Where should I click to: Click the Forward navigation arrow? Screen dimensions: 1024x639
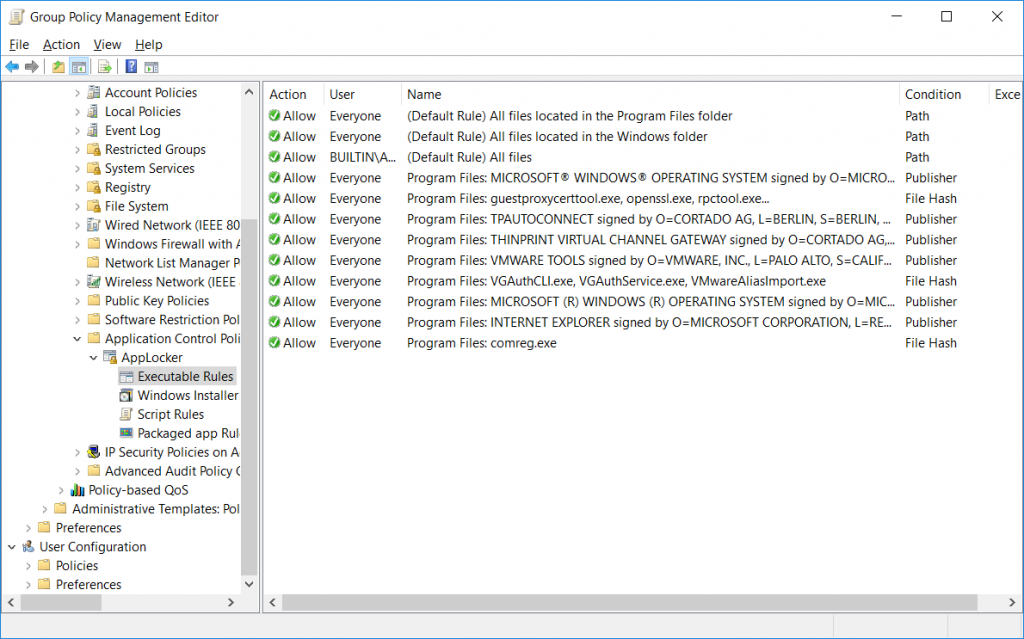(32, 67)
